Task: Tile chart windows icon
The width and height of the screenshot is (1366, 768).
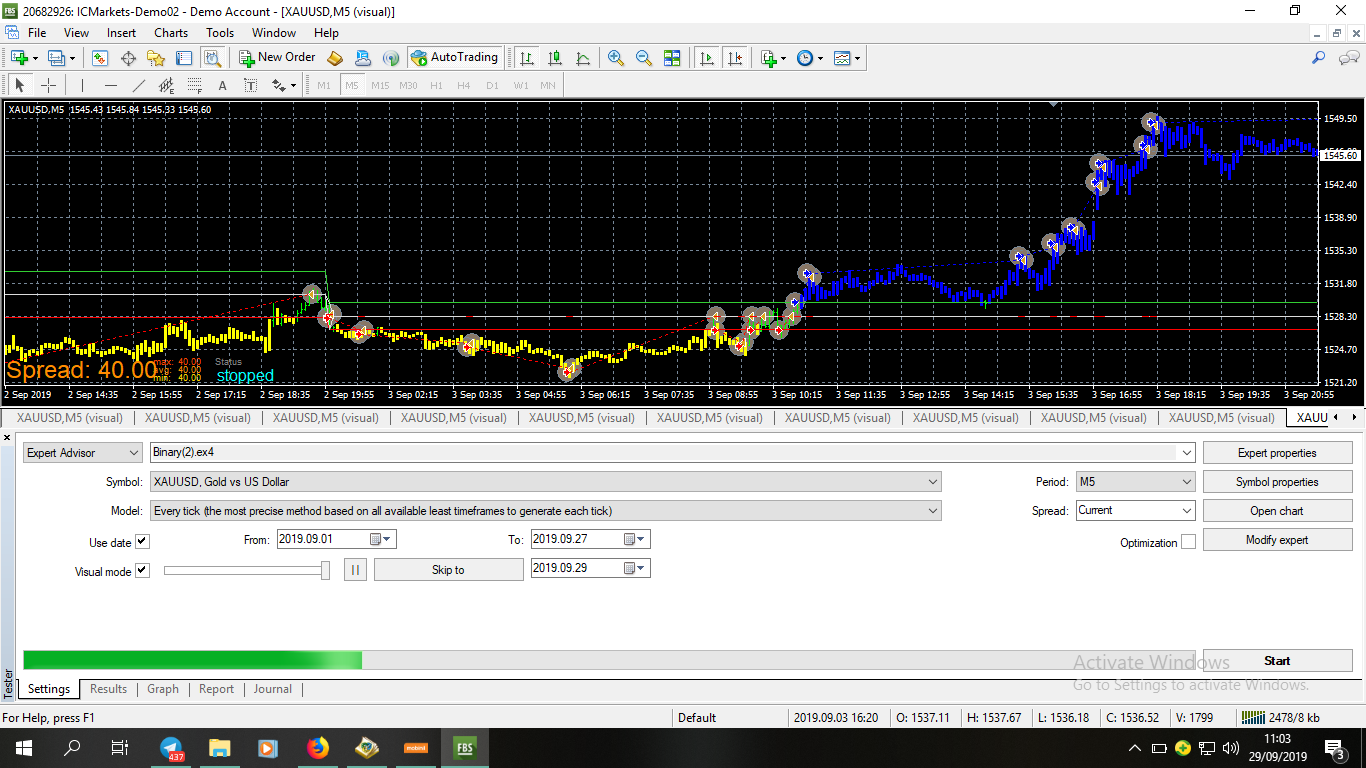Action: (x=672, y=58)
